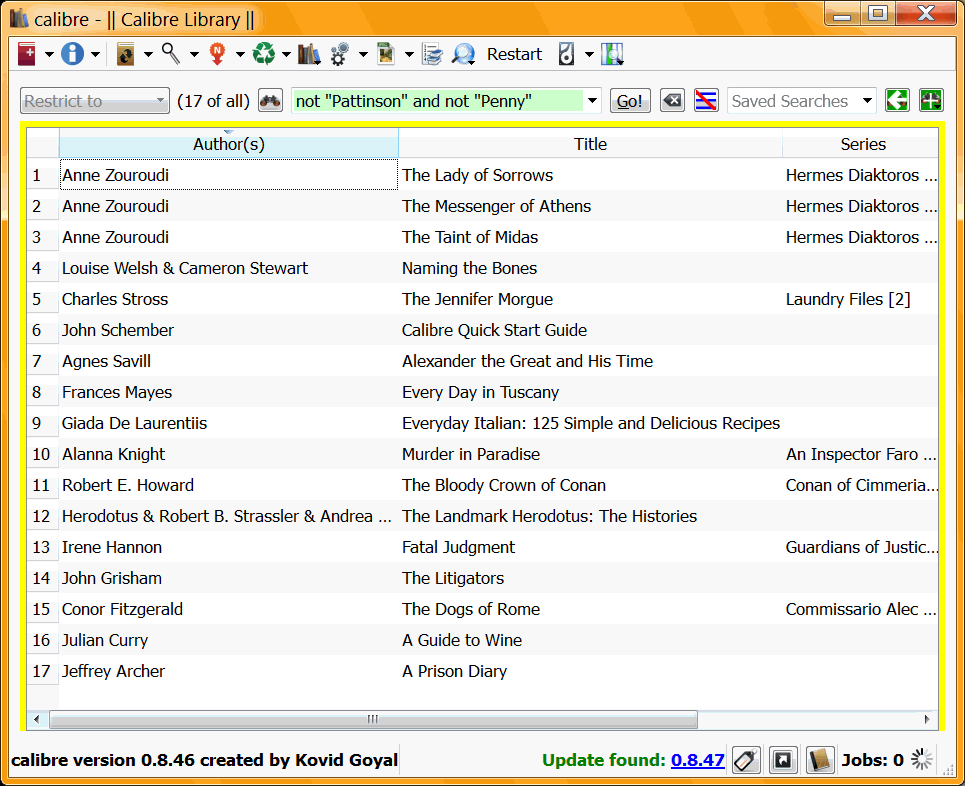Select The Bloody Crown of Conan title
The height and width of the screenshot is (786, 965).
pos(503,485)
